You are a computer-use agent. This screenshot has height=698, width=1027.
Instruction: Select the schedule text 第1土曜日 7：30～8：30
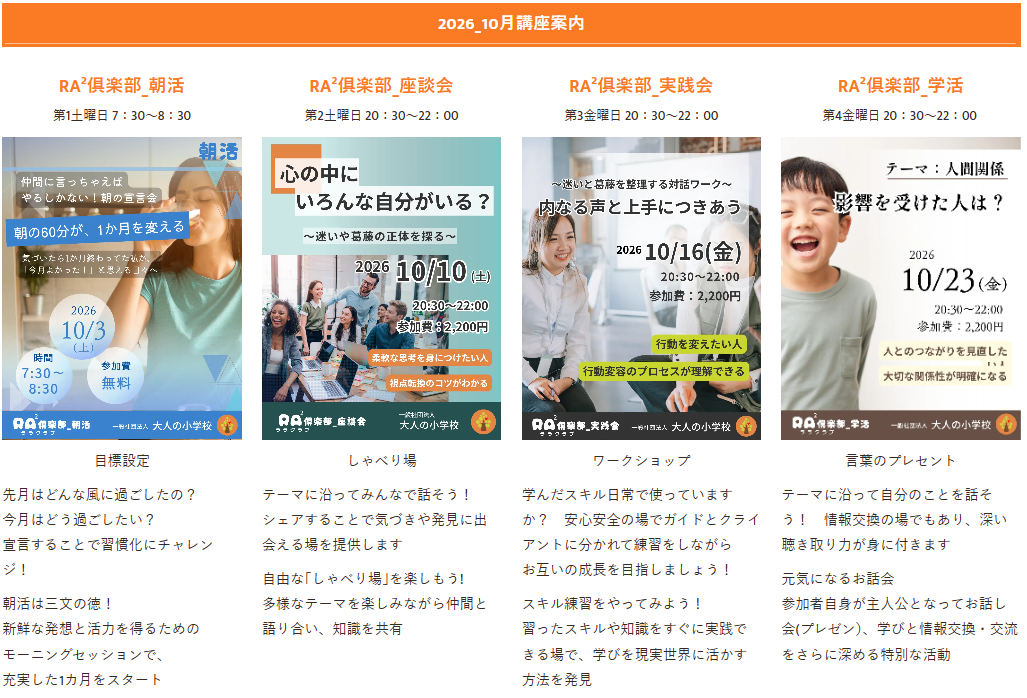(x=122, y=116)
